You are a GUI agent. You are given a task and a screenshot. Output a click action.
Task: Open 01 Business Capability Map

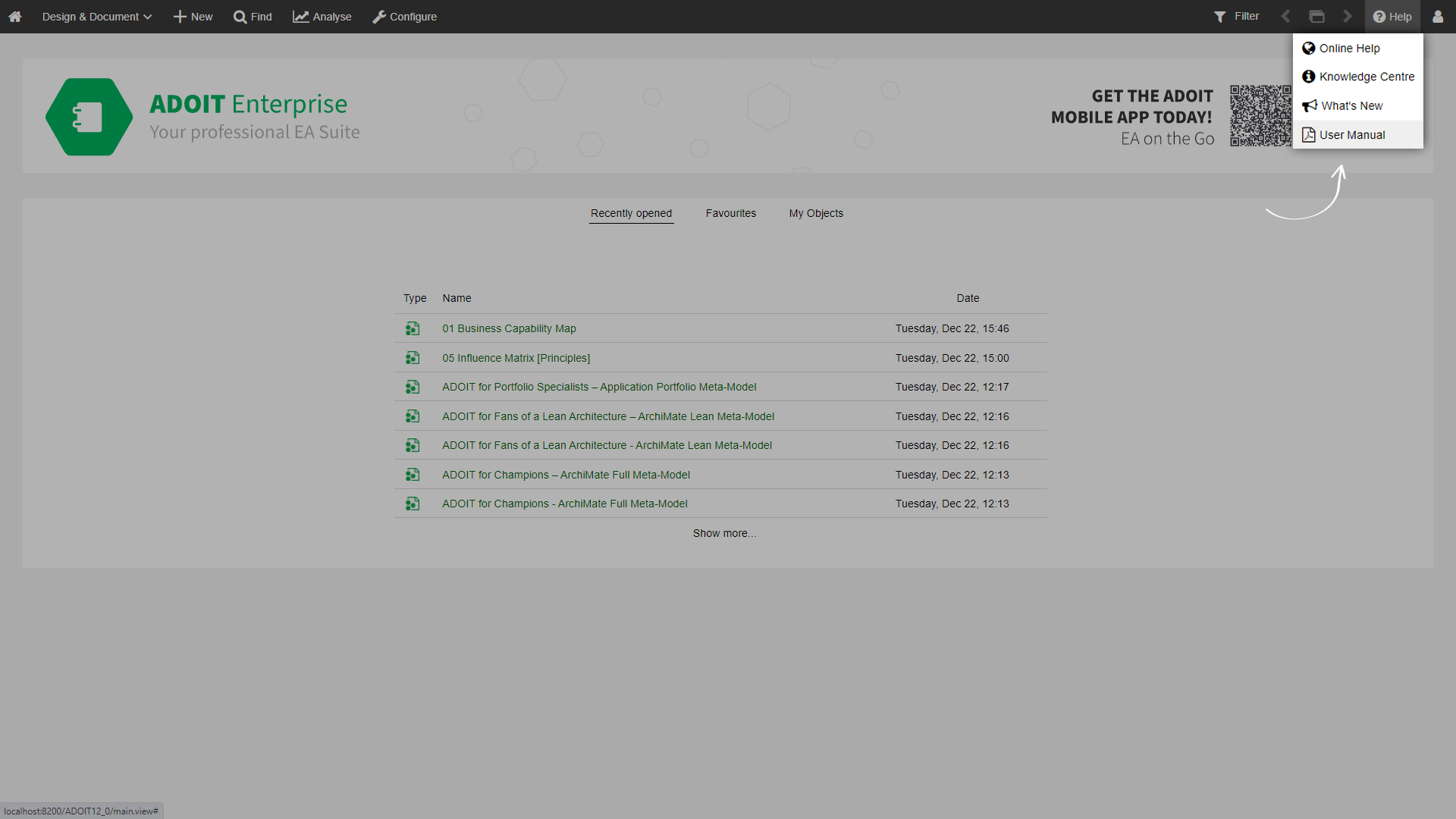pos(509,329)
